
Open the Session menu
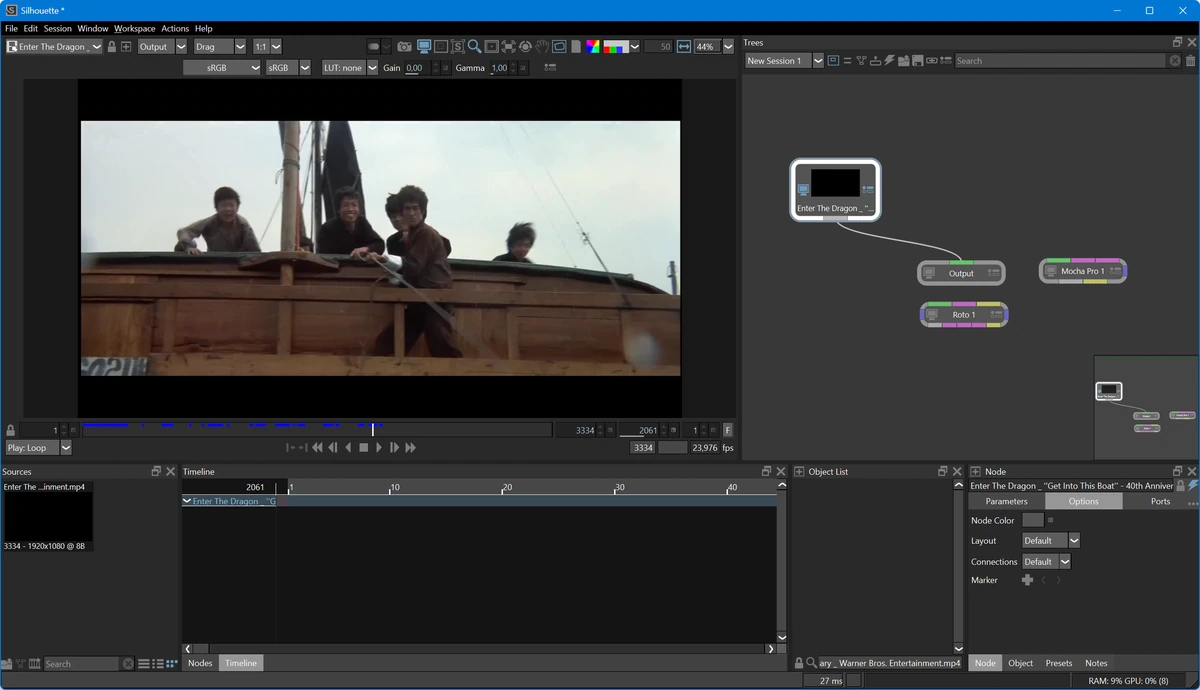coord(58,29)
